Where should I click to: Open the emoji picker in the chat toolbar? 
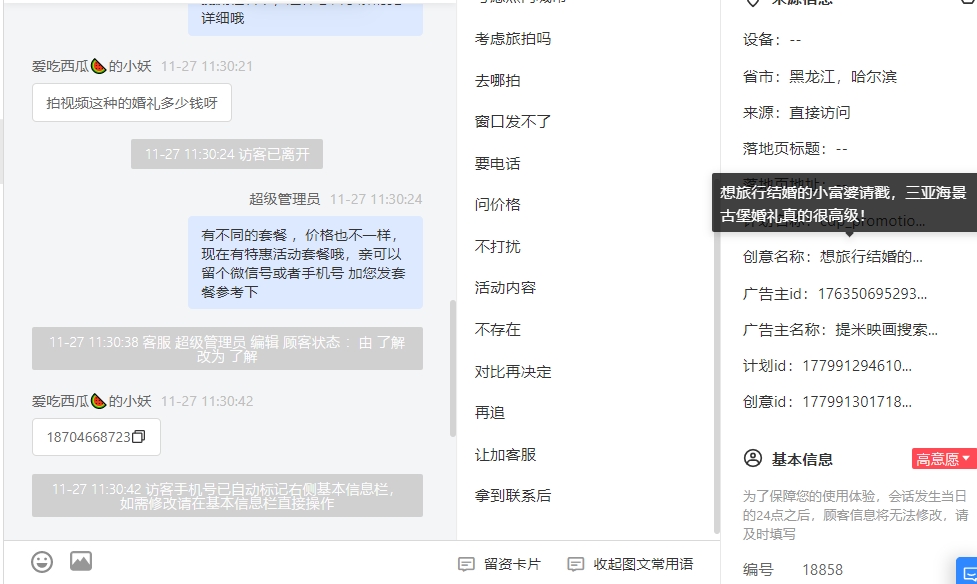[x=42, y=562]
